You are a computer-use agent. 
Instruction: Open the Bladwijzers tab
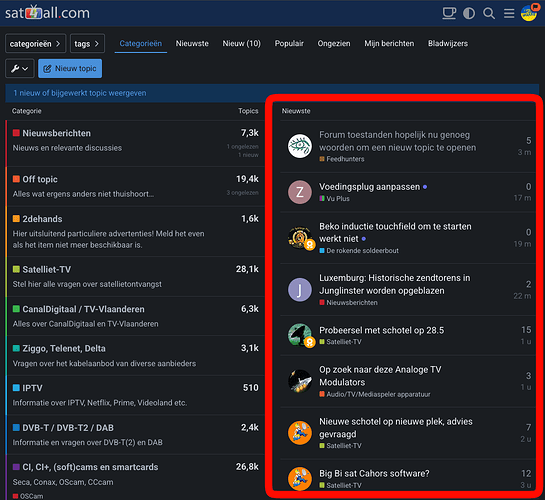click(x=448, y=43)
